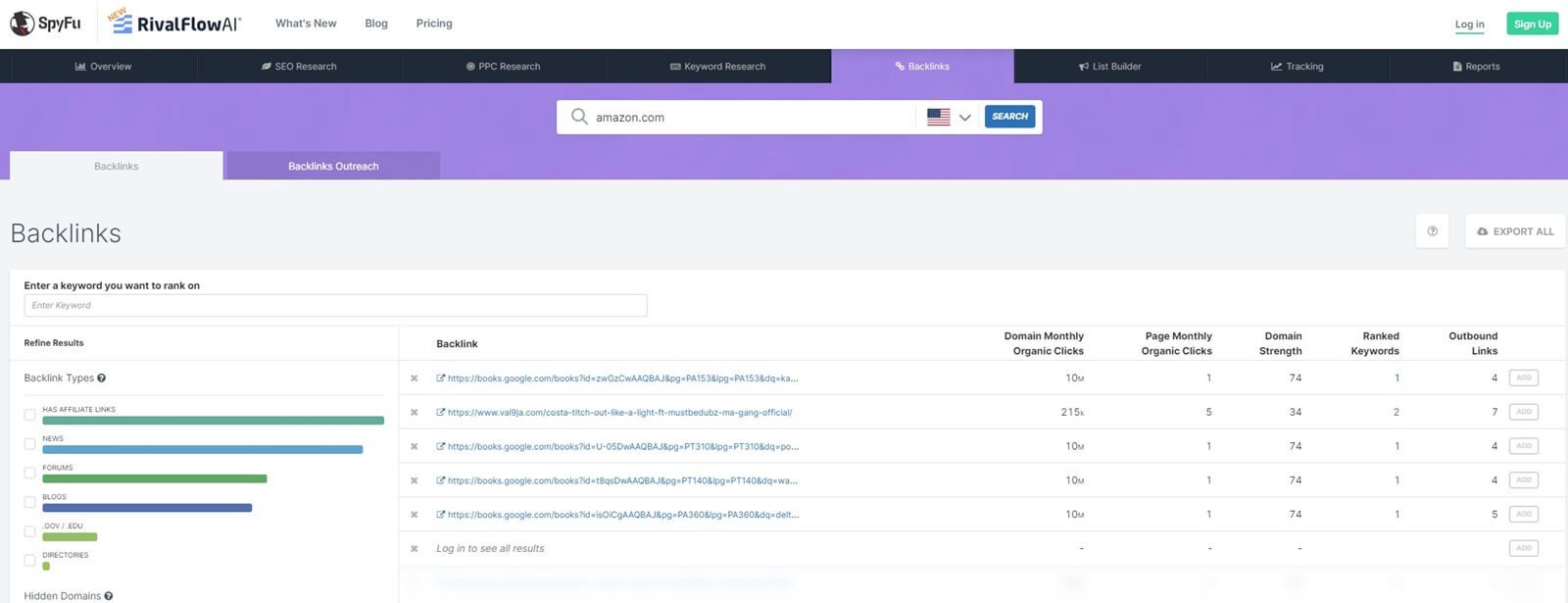
Task: Open the books.google.com zwGzCwAAQBAJ backlink URL
Action: pyautogui.click(x=622, y=378)
